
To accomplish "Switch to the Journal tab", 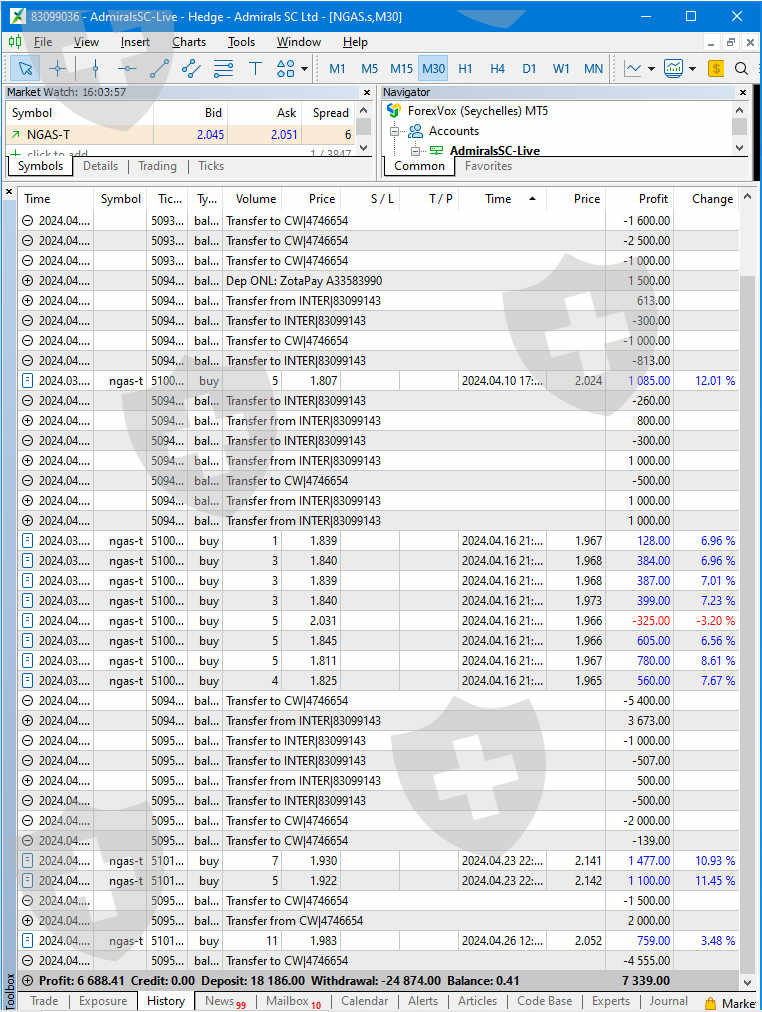I will tap(668, 1001).
